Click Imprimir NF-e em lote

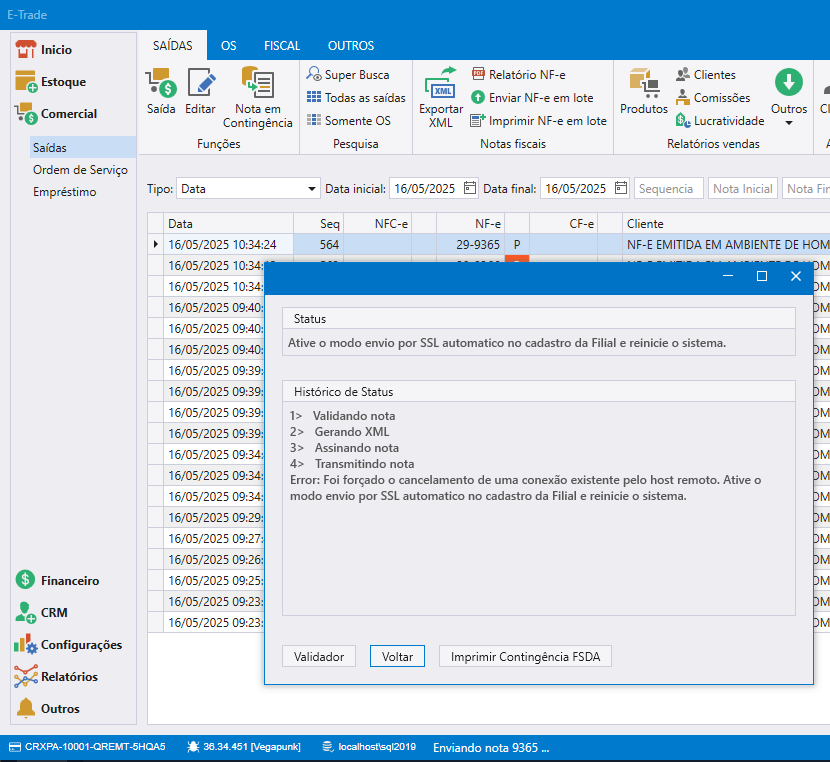point(538,121)
